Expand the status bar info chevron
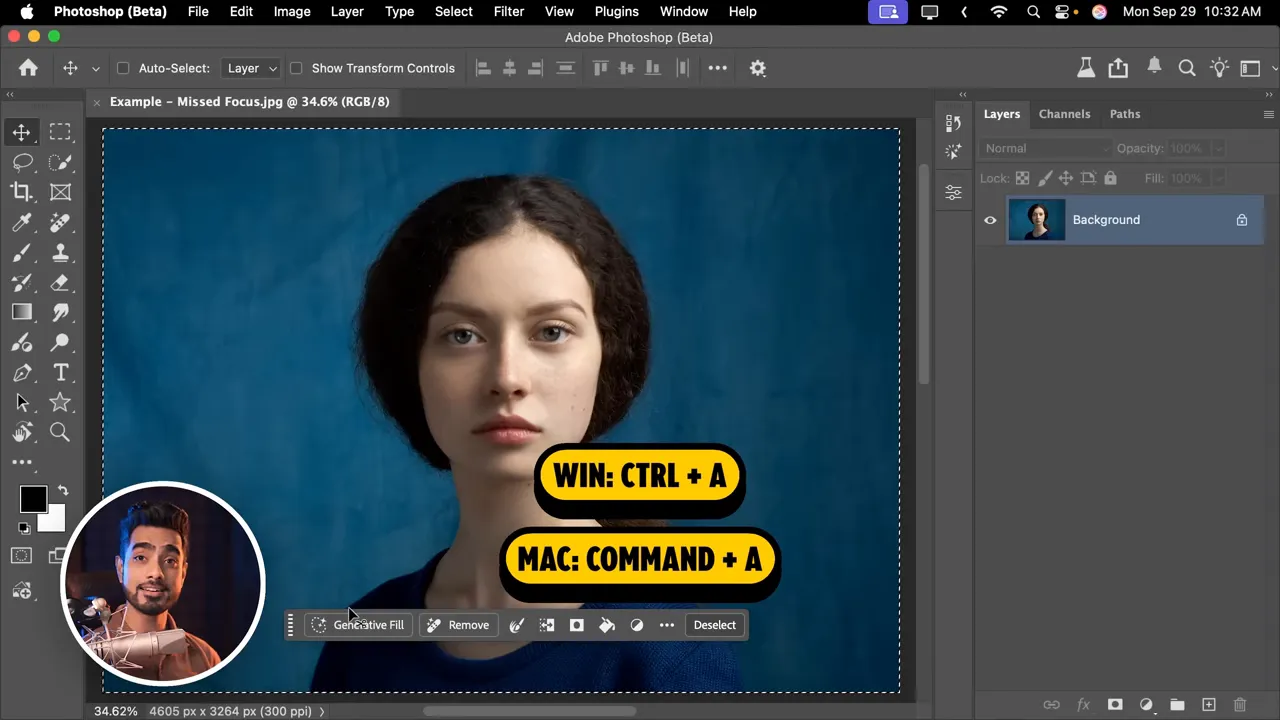The width and height of the screenshot is (1280, 720). (322, 712)
